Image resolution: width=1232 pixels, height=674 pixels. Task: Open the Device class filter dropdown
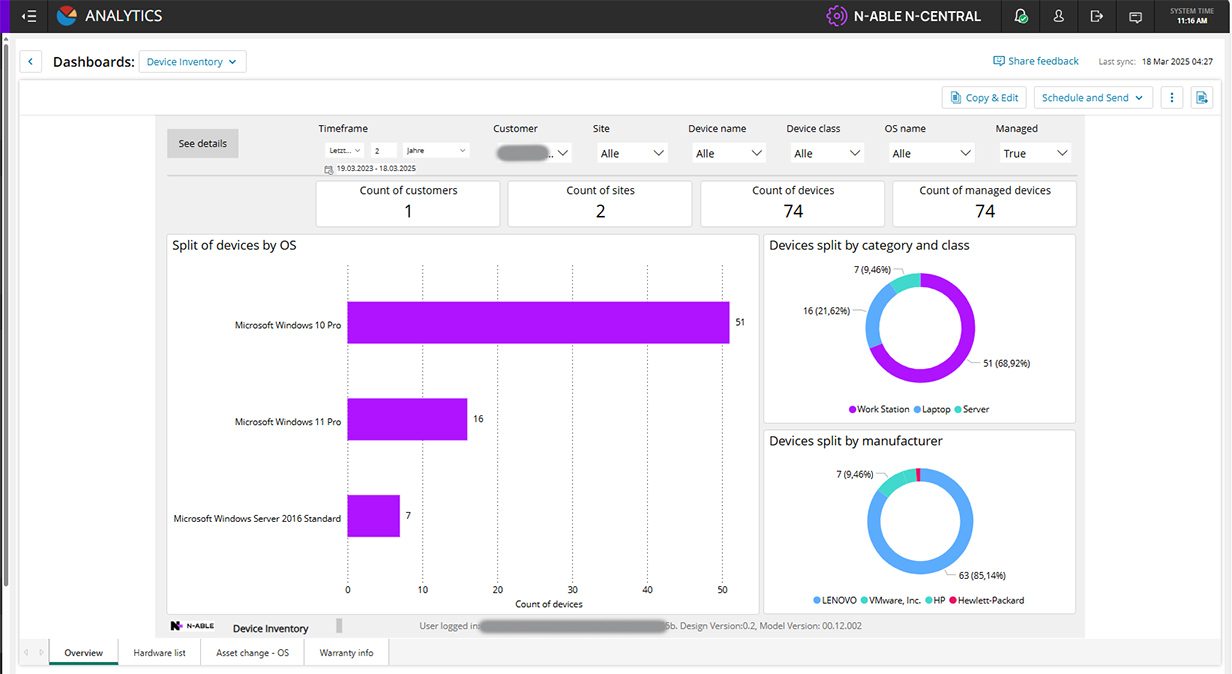[826, 153]
